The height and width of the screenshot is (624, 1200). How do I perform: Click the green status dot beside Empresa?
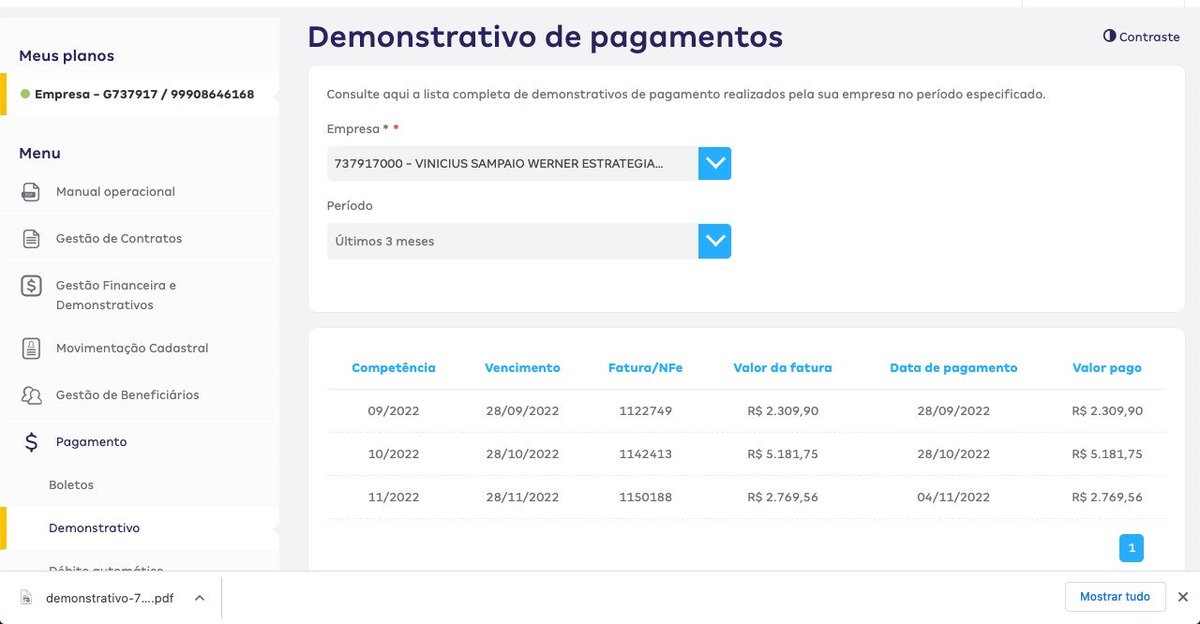click(x=25, y=95)
